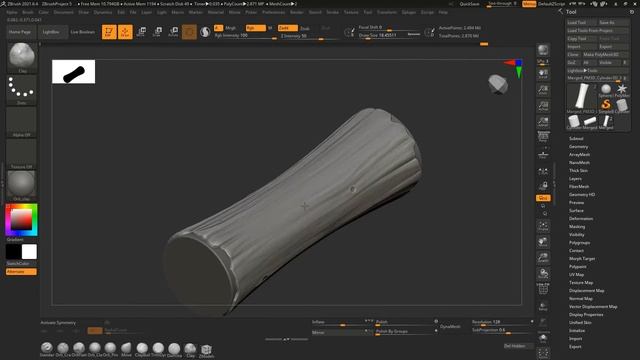Select the Sphere3D tool thumbnail
The height and width of the screenshot is (360, 640).
pyautogui.click(x=606, y=90)
